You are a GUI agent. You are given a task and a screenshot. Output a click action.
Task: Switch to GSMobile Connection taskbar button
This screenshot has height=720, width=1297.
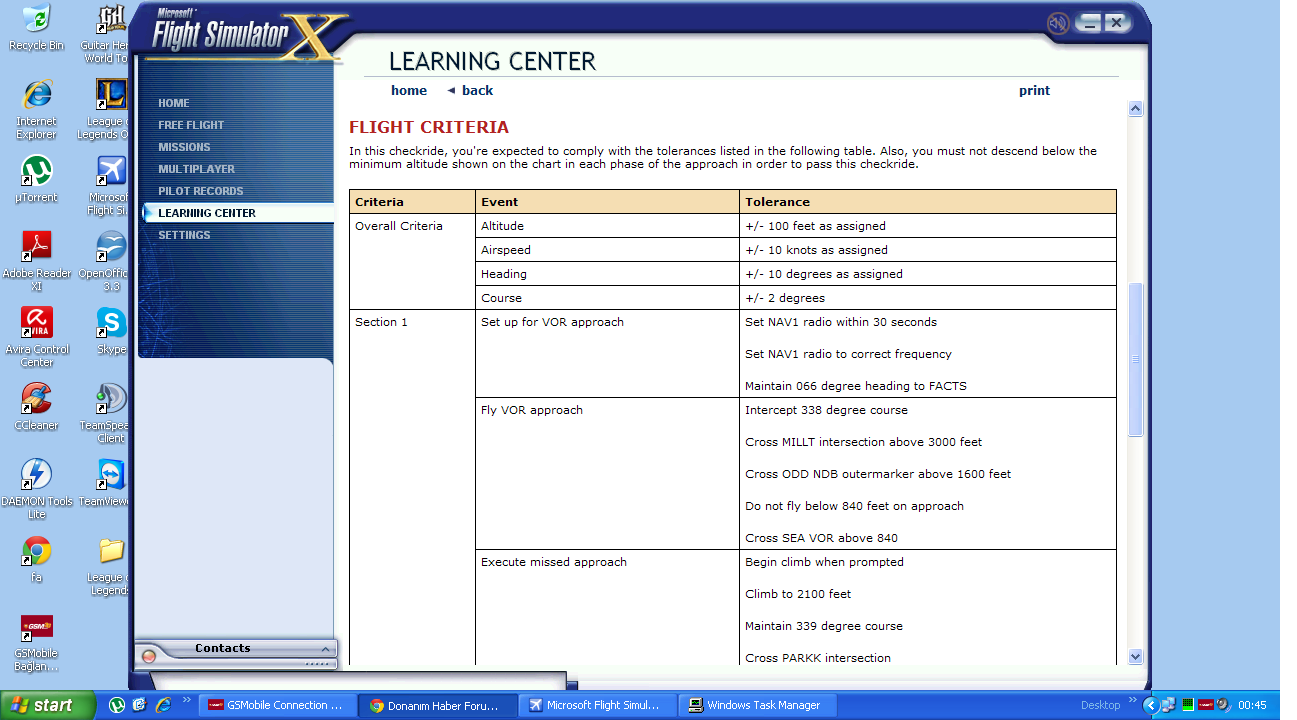(x=276, y=705)
